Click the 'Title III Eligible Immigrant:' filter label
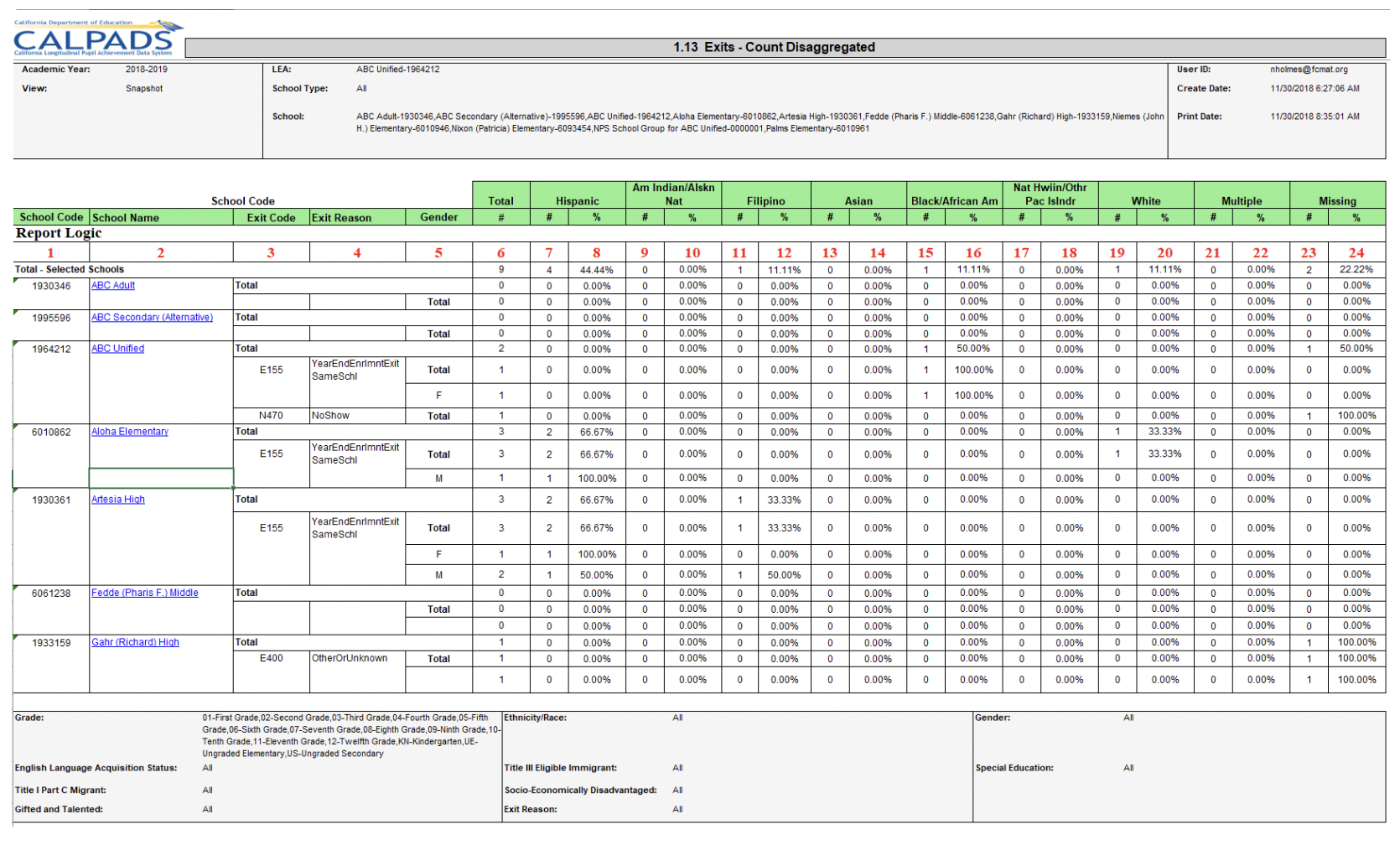 pos(560,768)
